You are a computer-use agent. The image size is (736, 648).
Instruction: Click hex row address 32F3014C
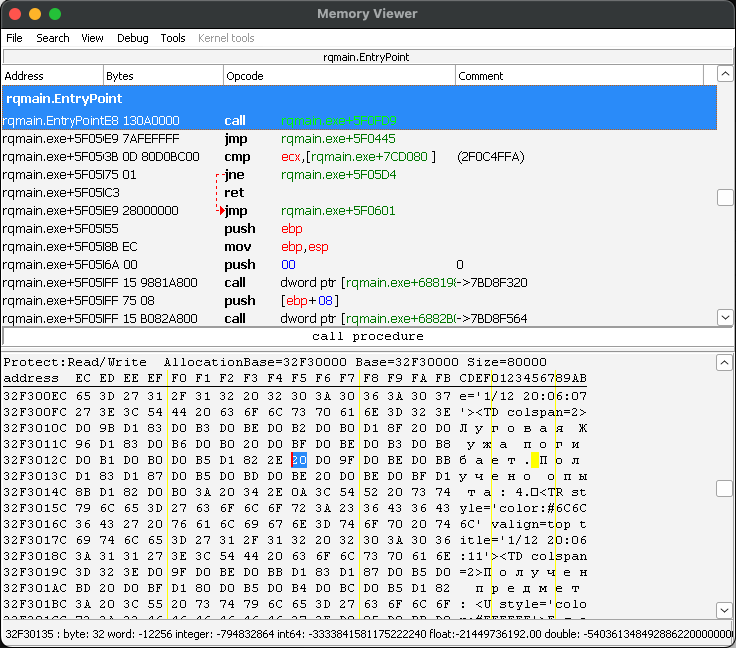[x=35, y=492]
